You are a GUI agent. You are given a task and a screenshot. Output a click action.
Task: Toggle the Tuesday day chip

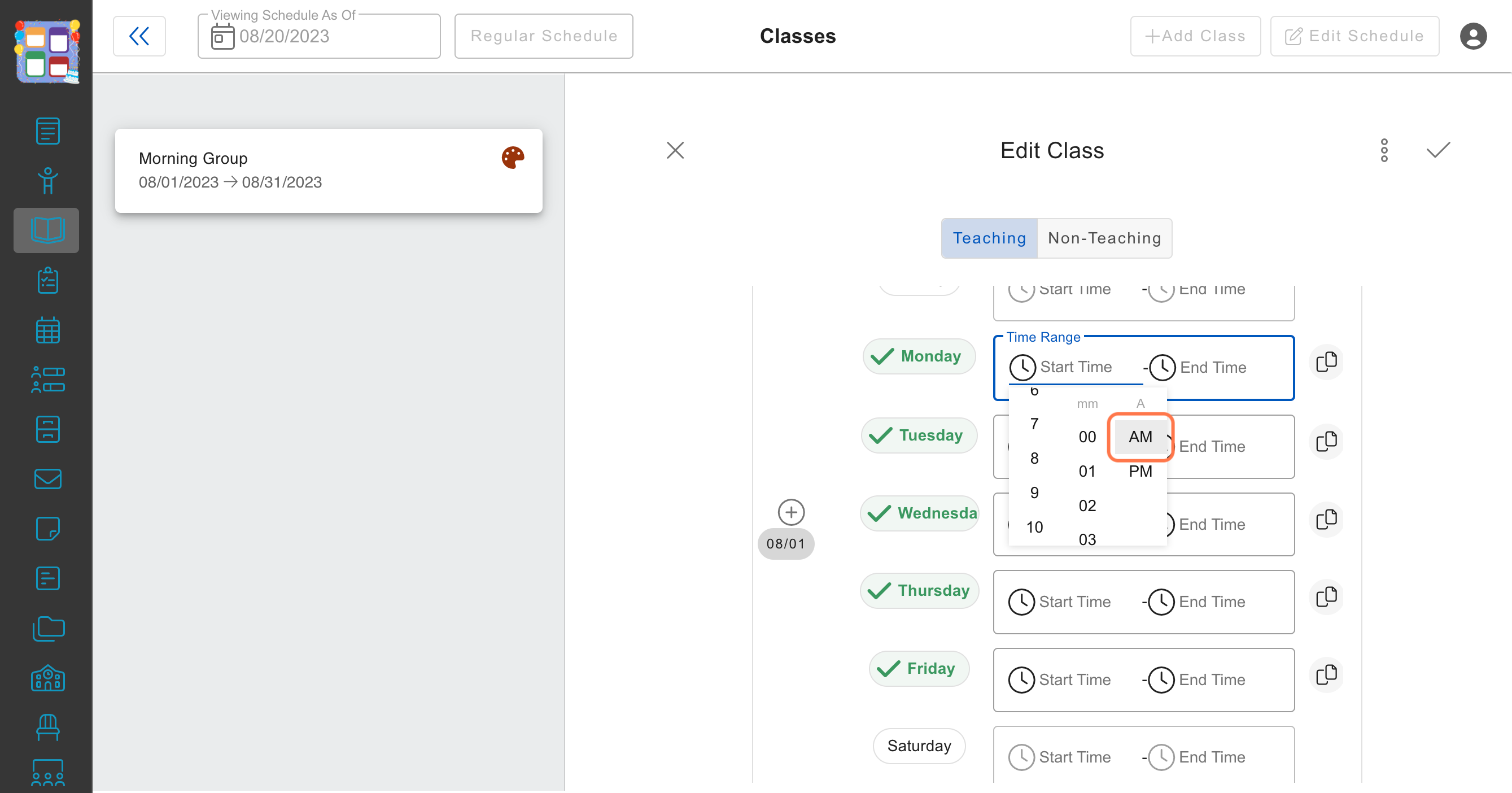point(919,435)
